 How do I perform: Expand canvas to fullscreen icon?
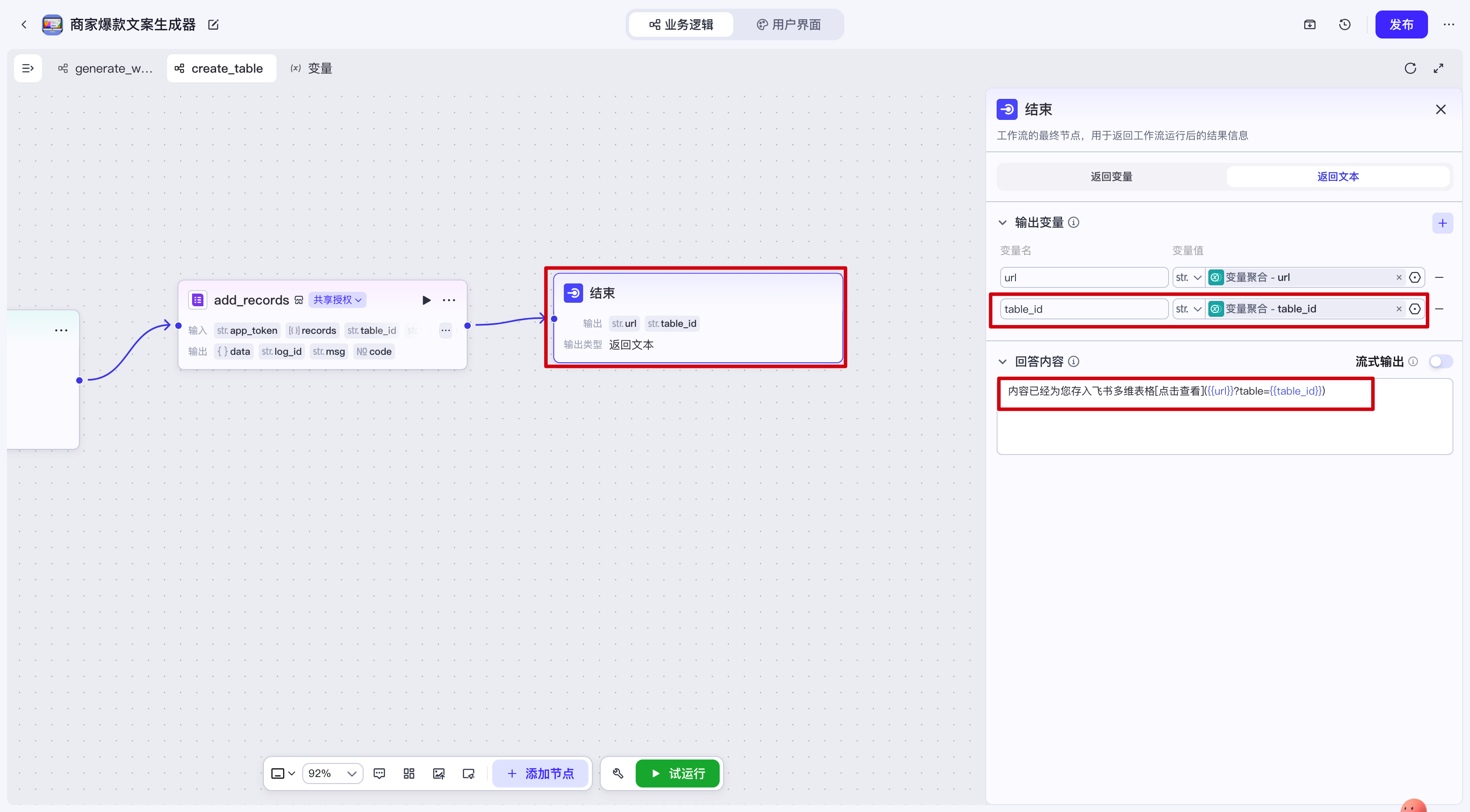(x=1438, y=69)
